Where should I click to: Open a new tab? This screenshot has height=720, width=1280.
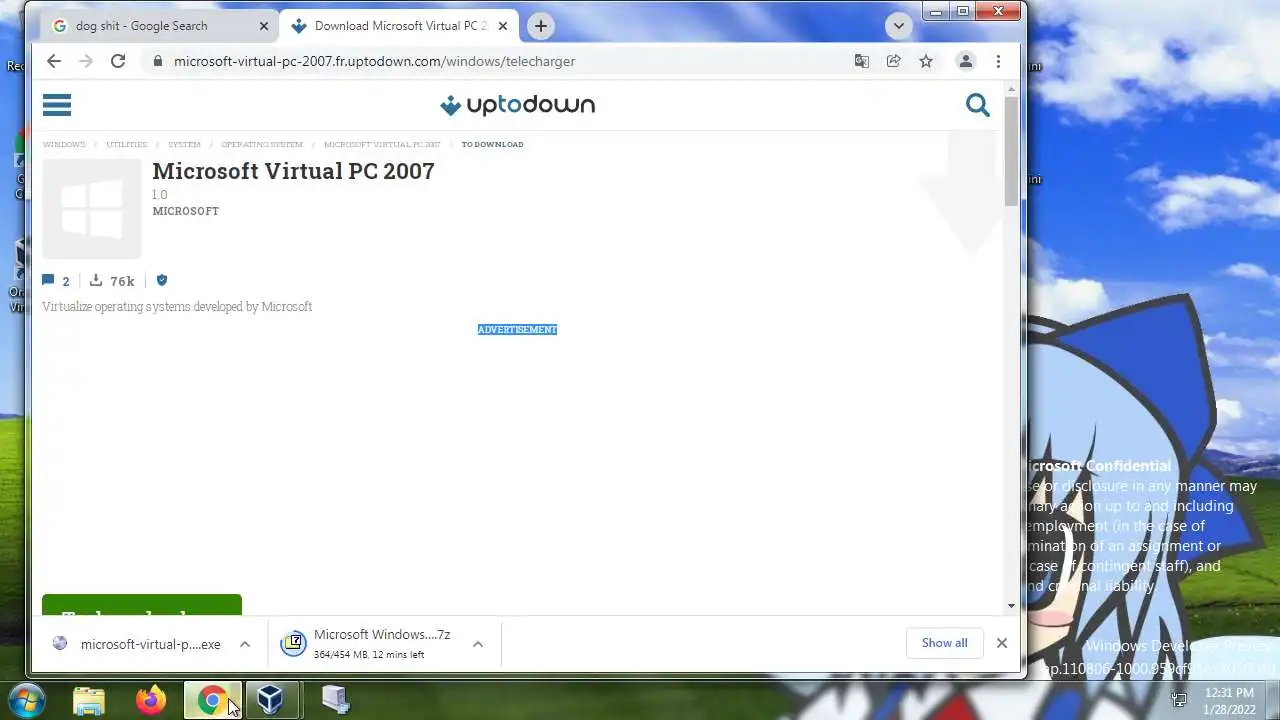pos(541,26)
